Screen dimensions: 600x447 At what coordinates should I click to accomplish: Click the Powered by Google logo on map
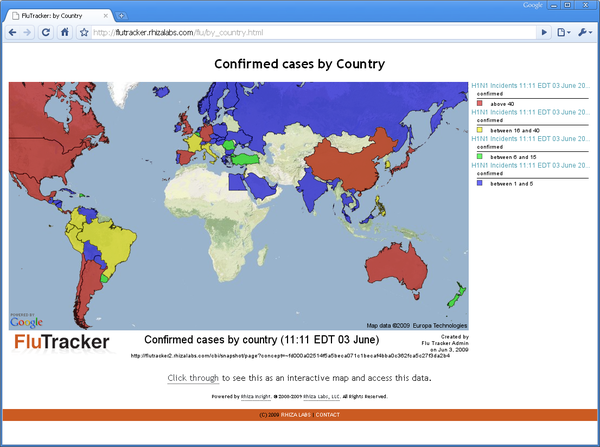click(x=26, y=321)
